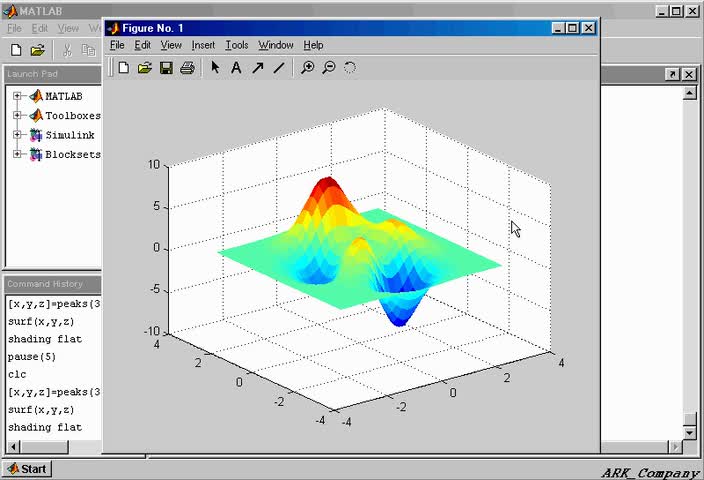Select last 'shading flat' history entry

point(45,427)
